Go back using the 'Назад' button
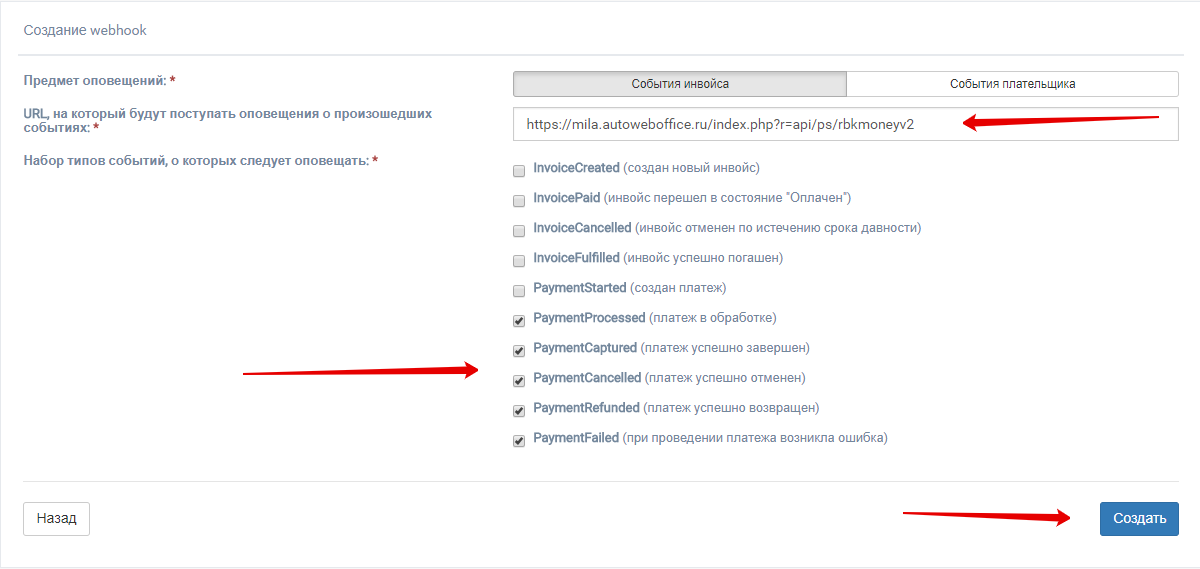This screenshot has height=569, width=1200. (x=56, y=519)
